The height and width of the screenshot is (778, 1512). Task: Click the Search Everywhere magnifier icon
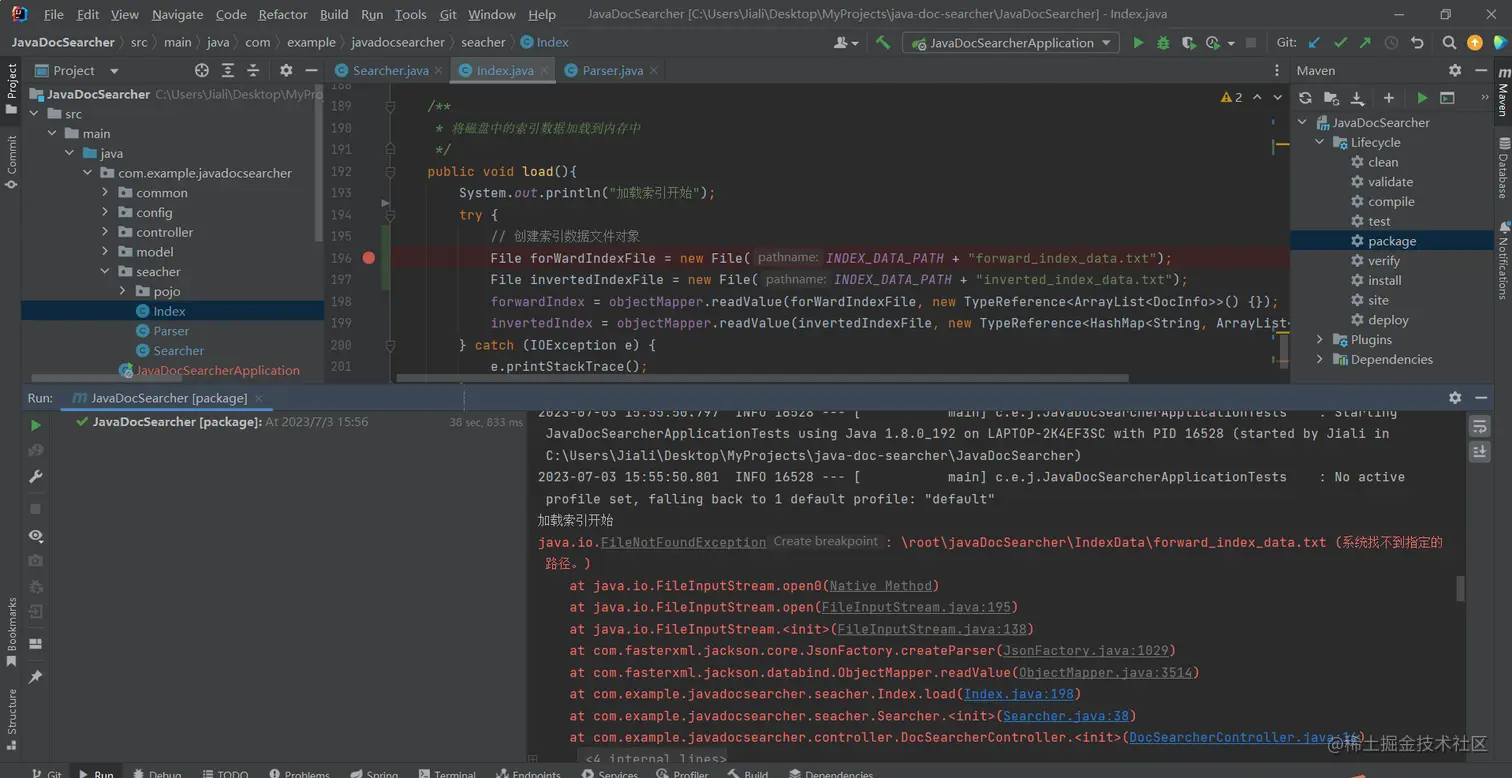click(x=1449, y=43)
